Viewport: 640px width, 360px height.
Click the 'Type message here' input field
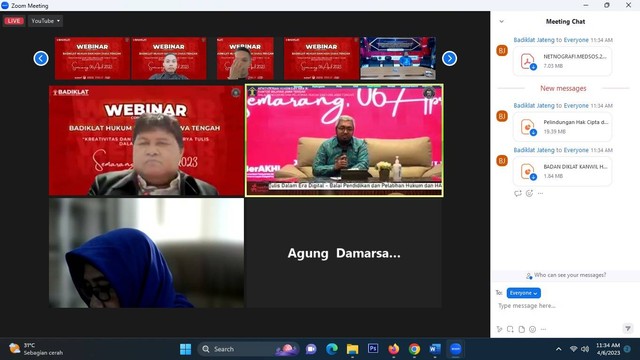coord(565,306)
